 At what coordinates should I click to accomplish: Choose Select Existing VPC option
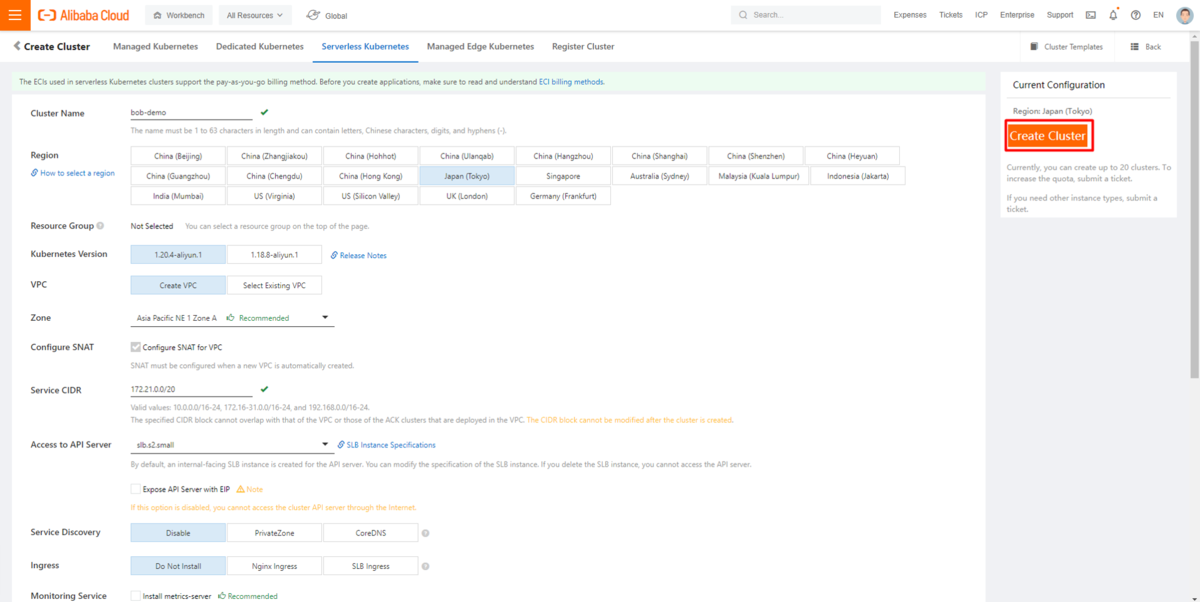(274, 286)
